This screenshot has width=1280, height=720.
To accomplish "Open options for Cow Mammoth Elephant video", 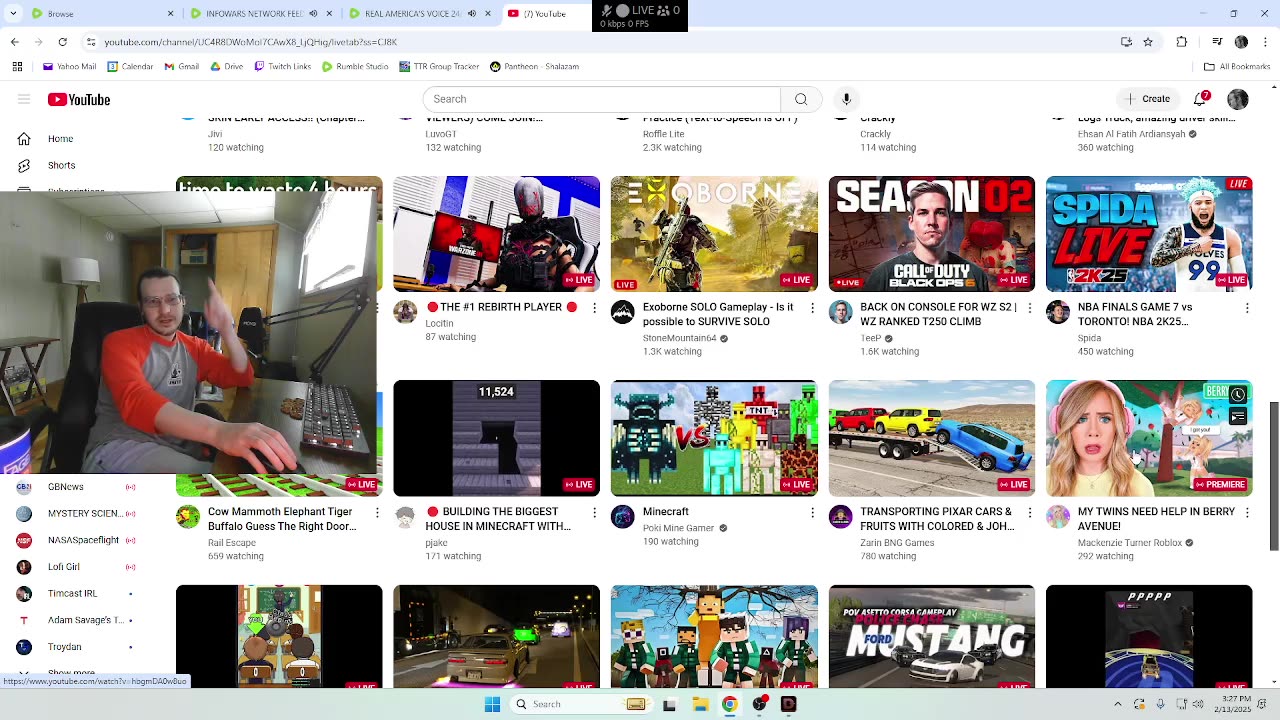I will (377, 512).
